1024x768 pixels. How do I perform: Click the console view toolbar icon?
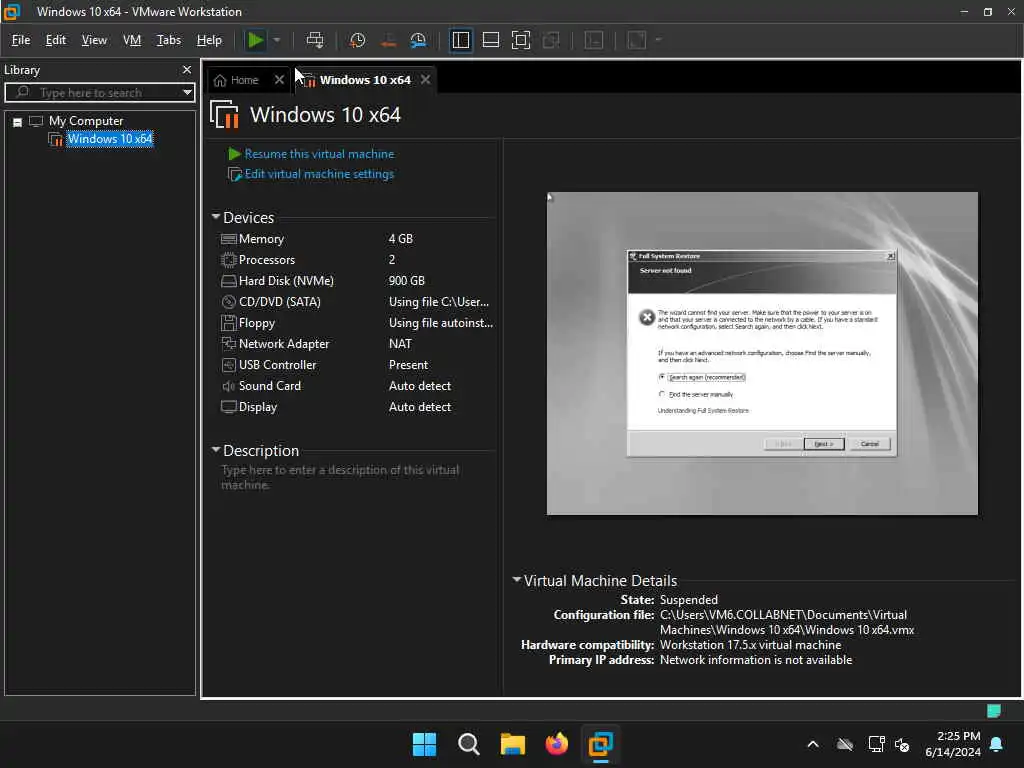594,40
